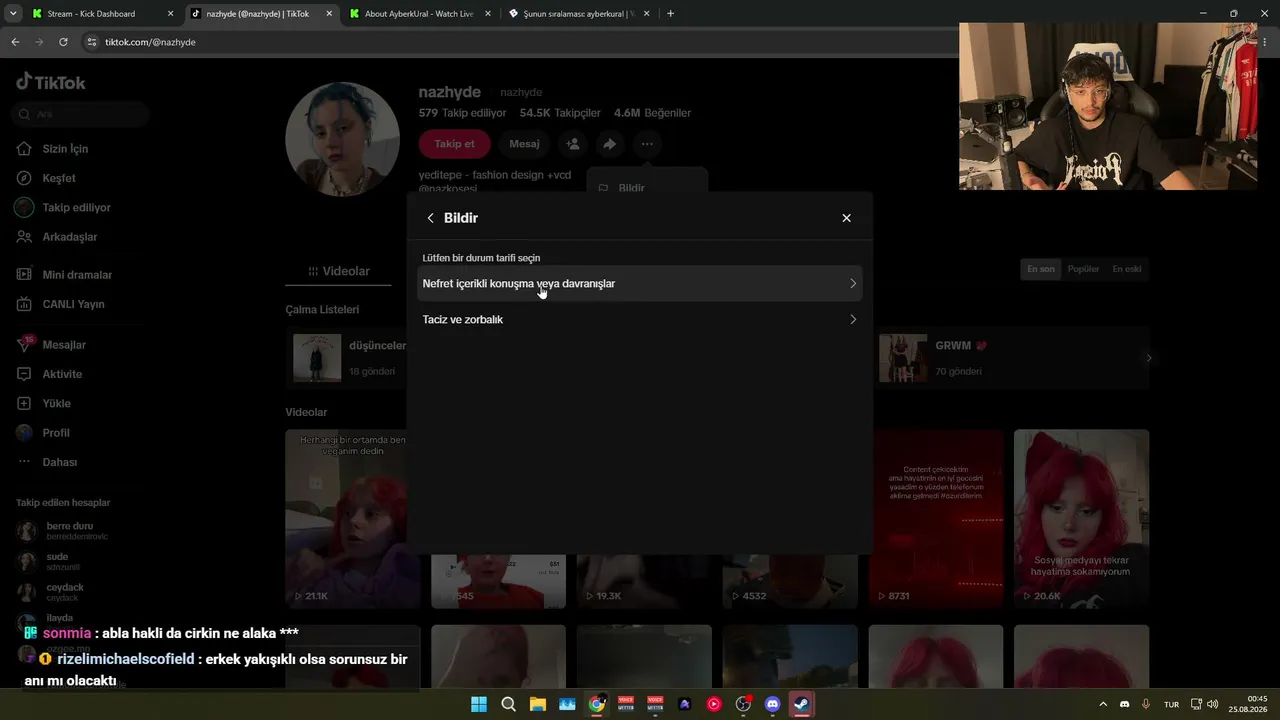
Task: Open followed account 'sude'
Action: pos(57,562)
